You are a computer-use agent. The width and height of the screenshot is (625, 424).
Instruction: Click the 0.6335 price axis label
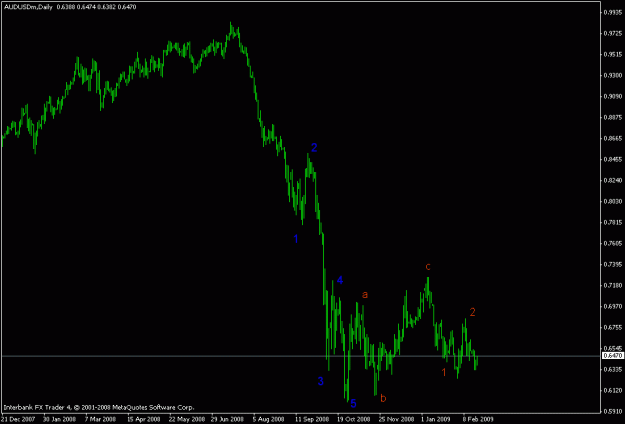coord(613,369)
